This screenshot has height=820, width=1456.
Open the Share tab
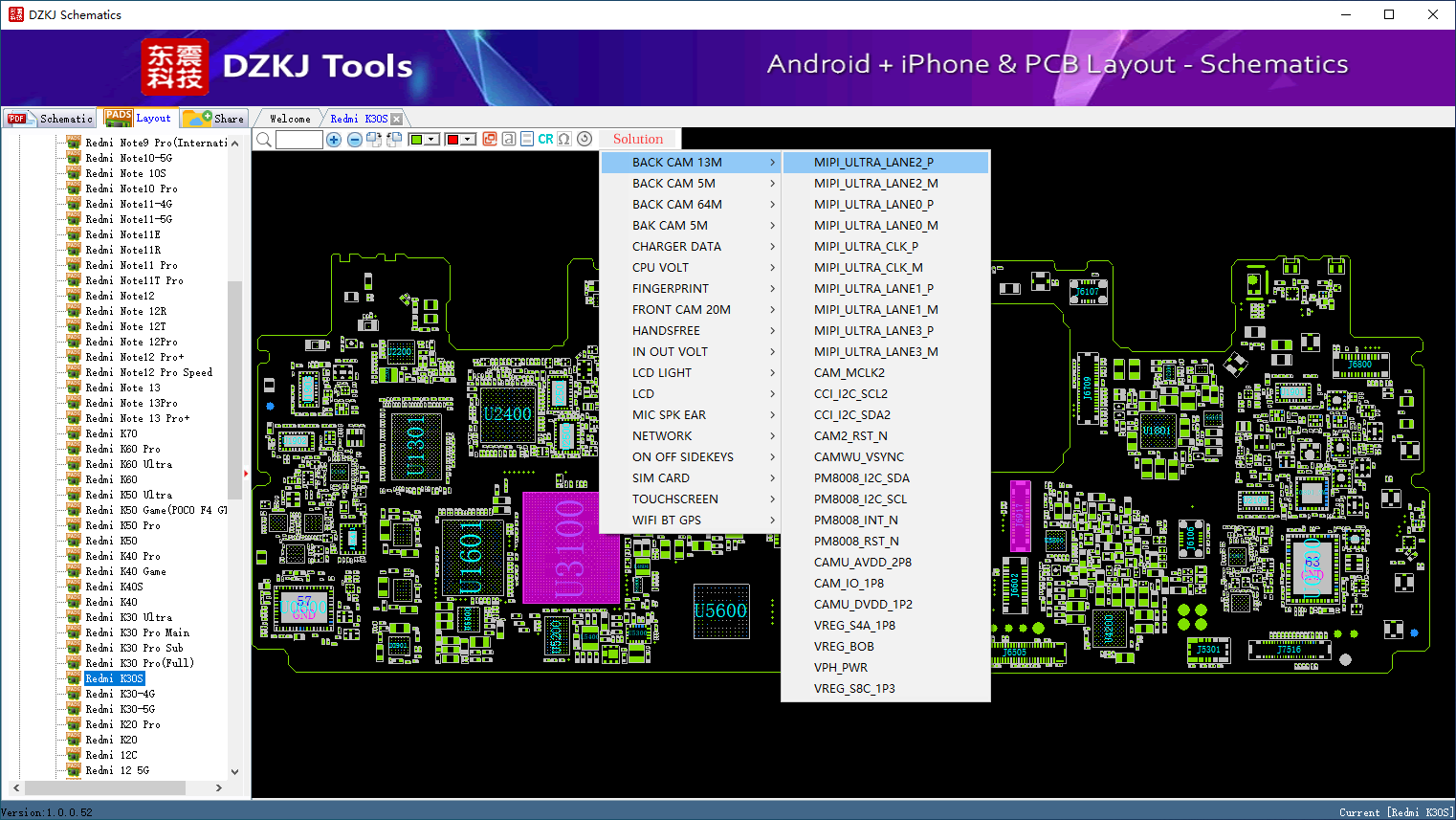[215, 119]
